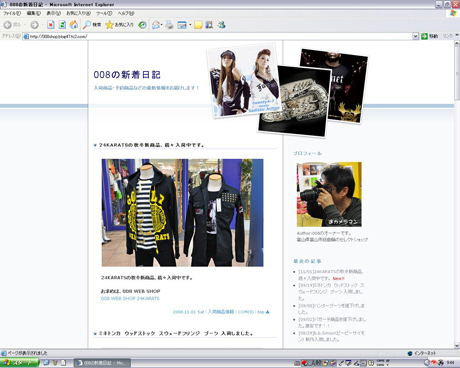Open the 編集 (Edit) menu
This screenshot has height=368, width=460.
(x=34, y=13)
